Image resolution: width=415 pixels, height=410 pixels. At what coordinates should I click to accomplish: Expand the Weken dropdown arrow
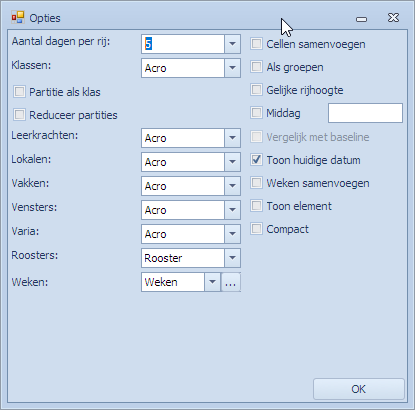[x=212, y=282]
